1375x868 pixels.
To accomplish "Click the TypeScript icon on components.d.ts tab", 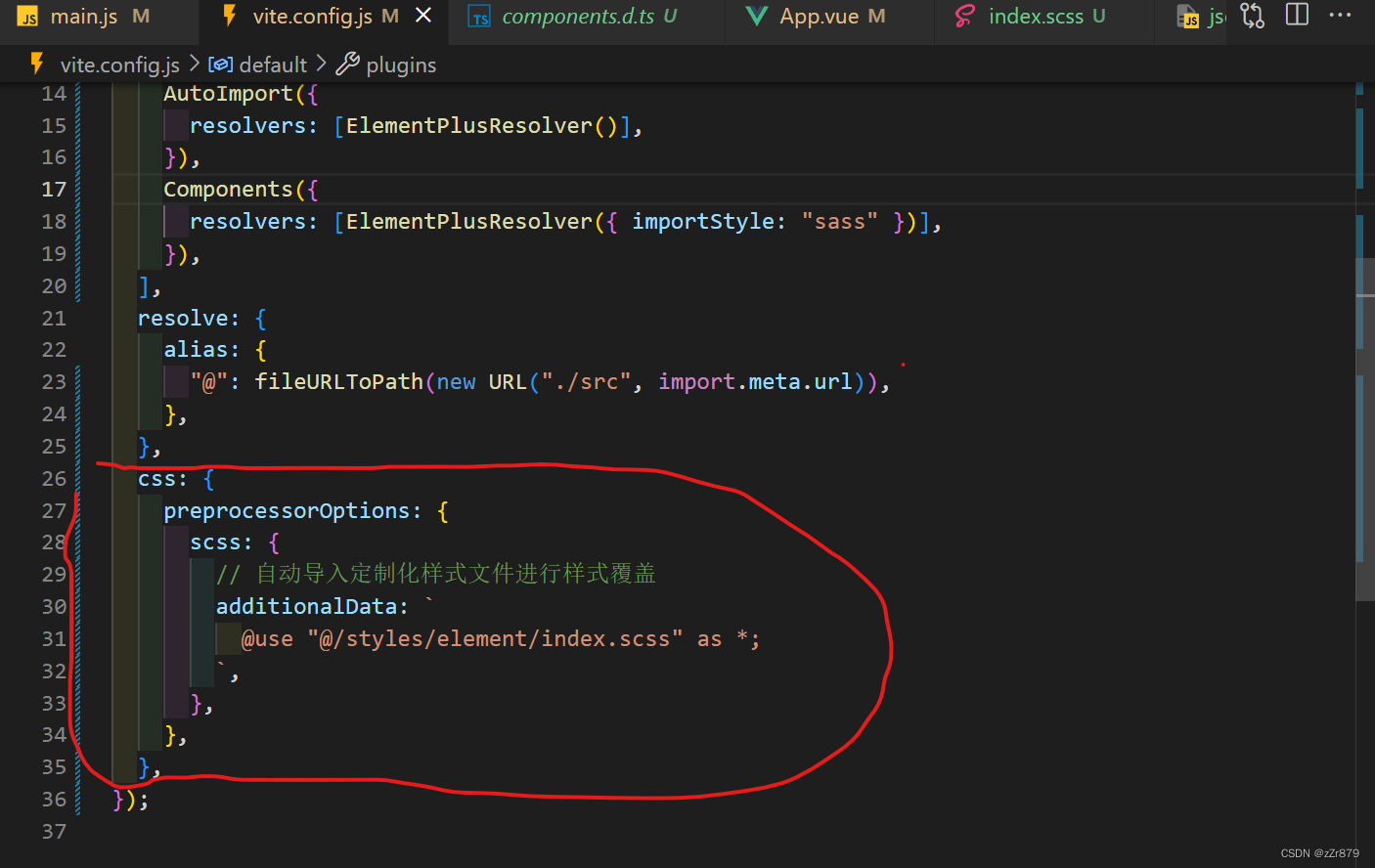I will tap(479, 18).
